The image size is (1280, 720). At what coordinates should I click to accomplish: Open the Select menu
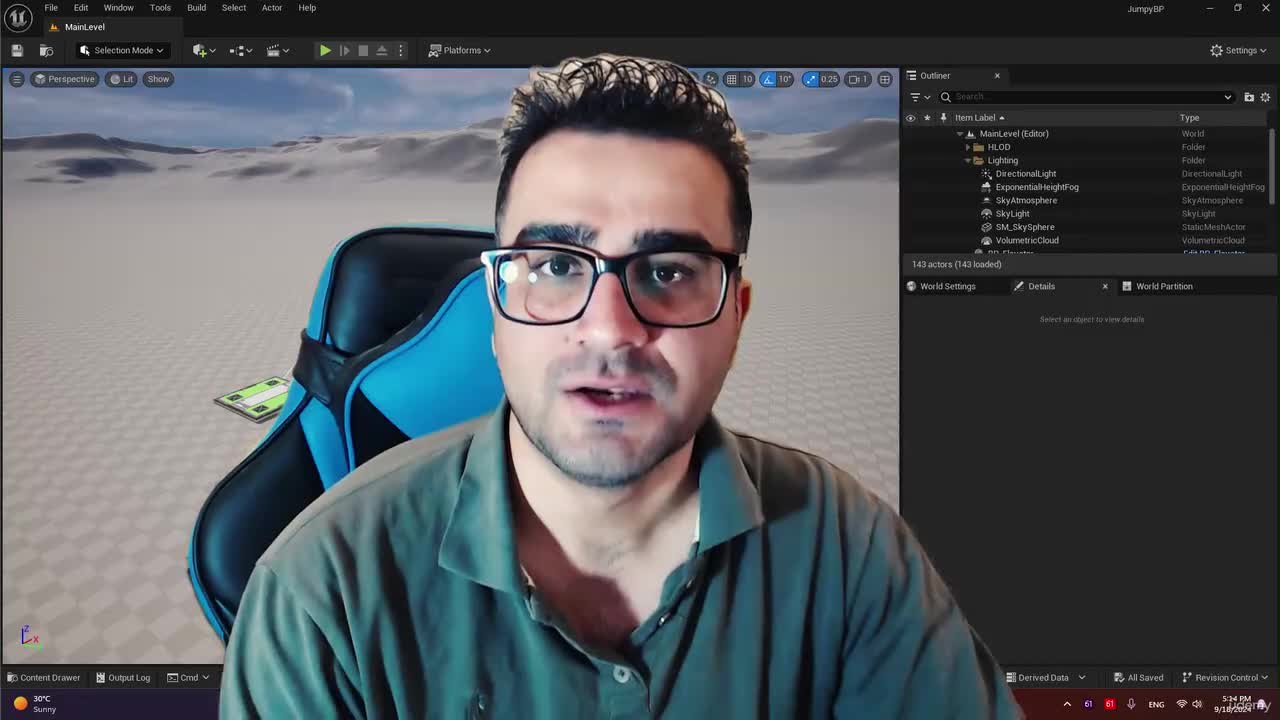(x=234, y=8)
